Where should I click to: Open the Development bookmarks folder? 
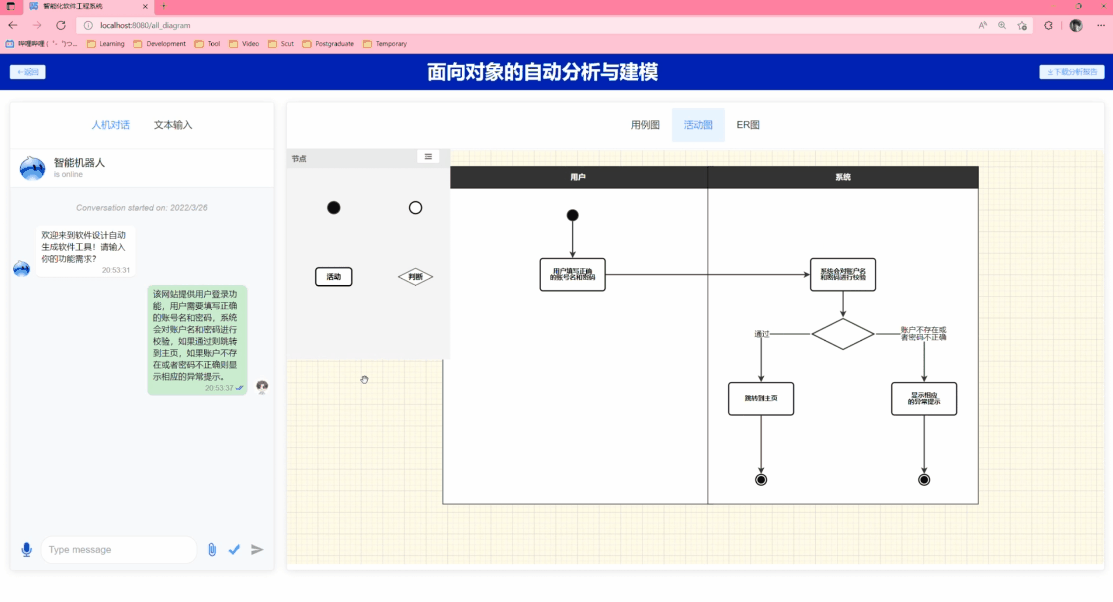coord(160,44)
